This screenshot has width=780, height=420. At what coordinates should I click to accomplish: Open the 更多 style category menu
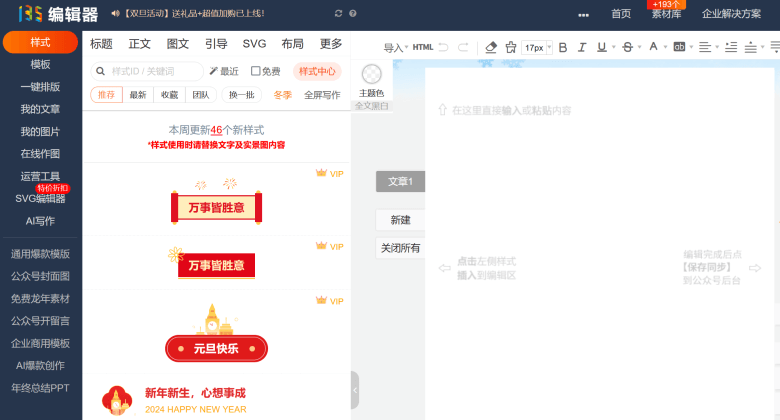331,44
